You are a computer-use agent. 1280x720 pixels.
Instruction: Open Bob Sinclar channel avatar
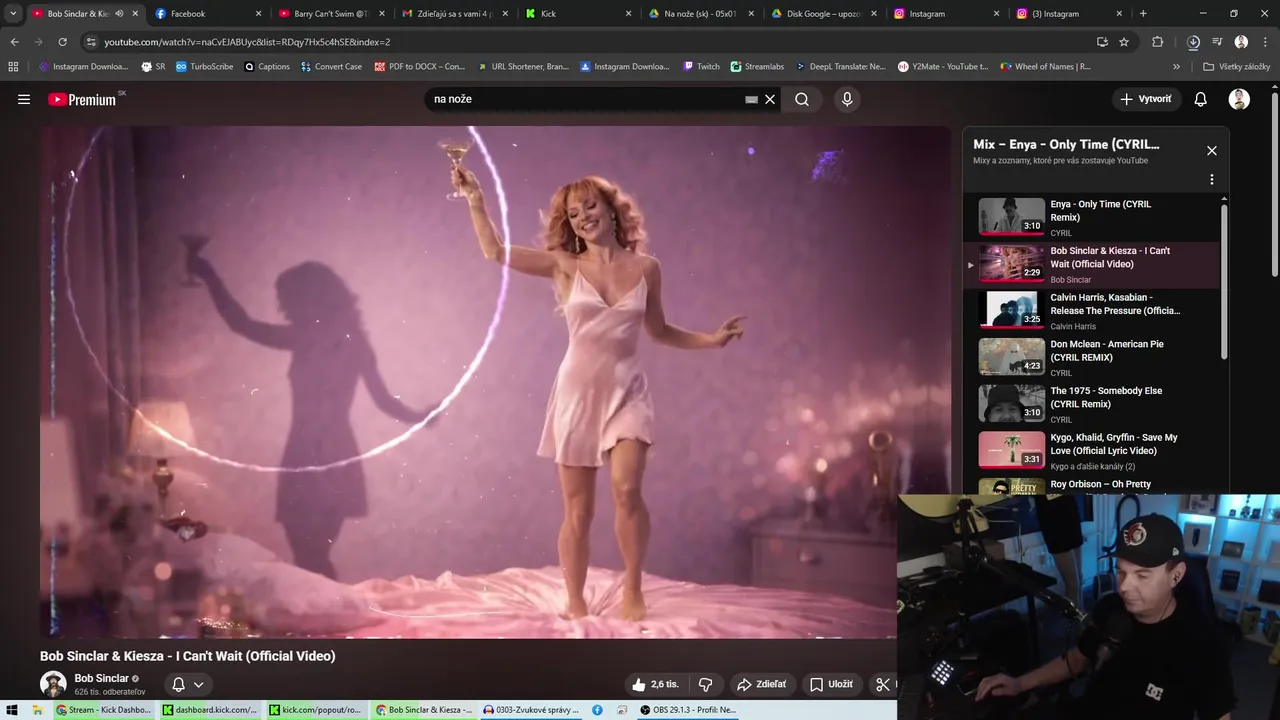coord(53,684)
